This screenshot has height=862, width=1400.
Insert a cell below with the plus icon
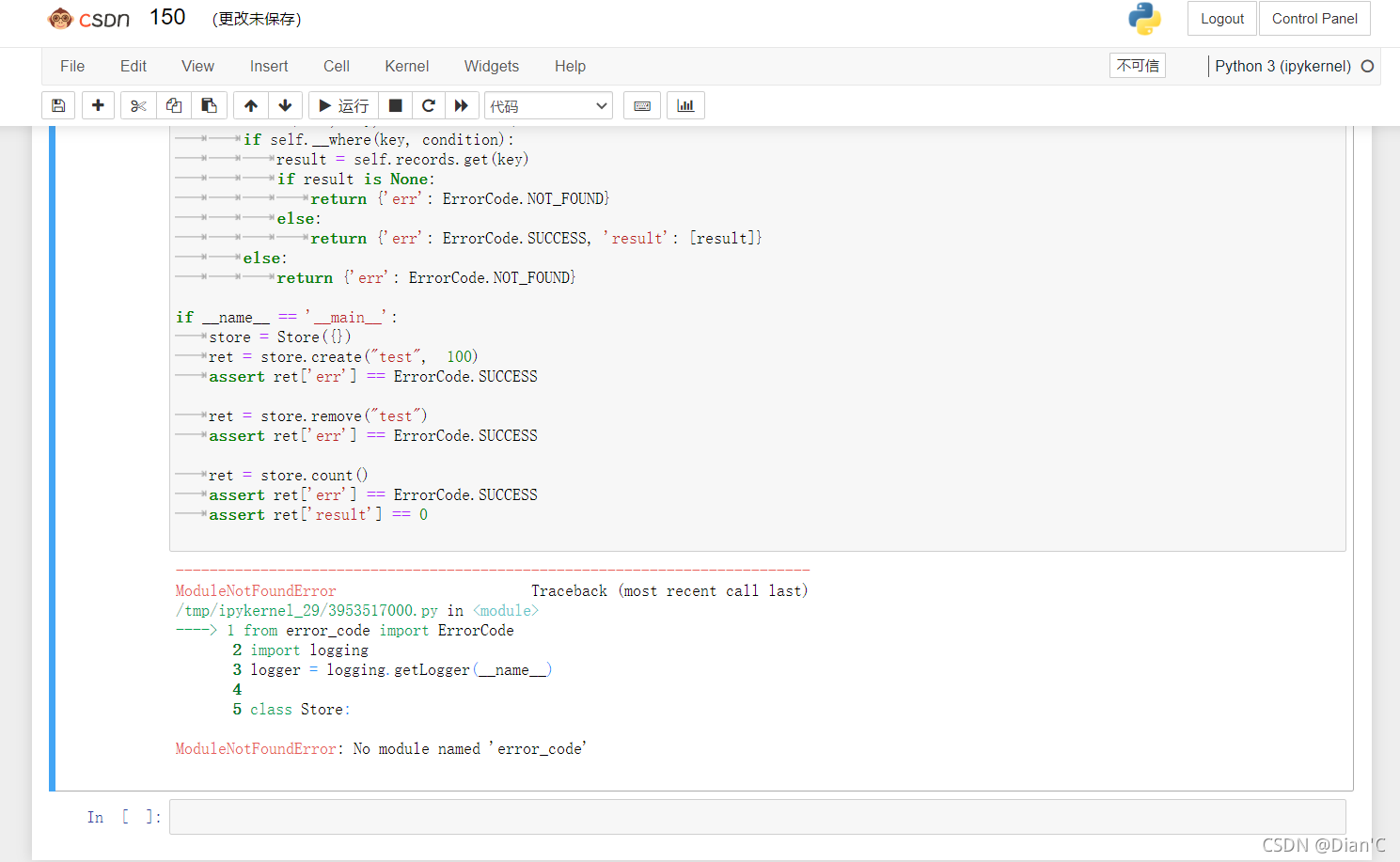[x=98, y=105]
